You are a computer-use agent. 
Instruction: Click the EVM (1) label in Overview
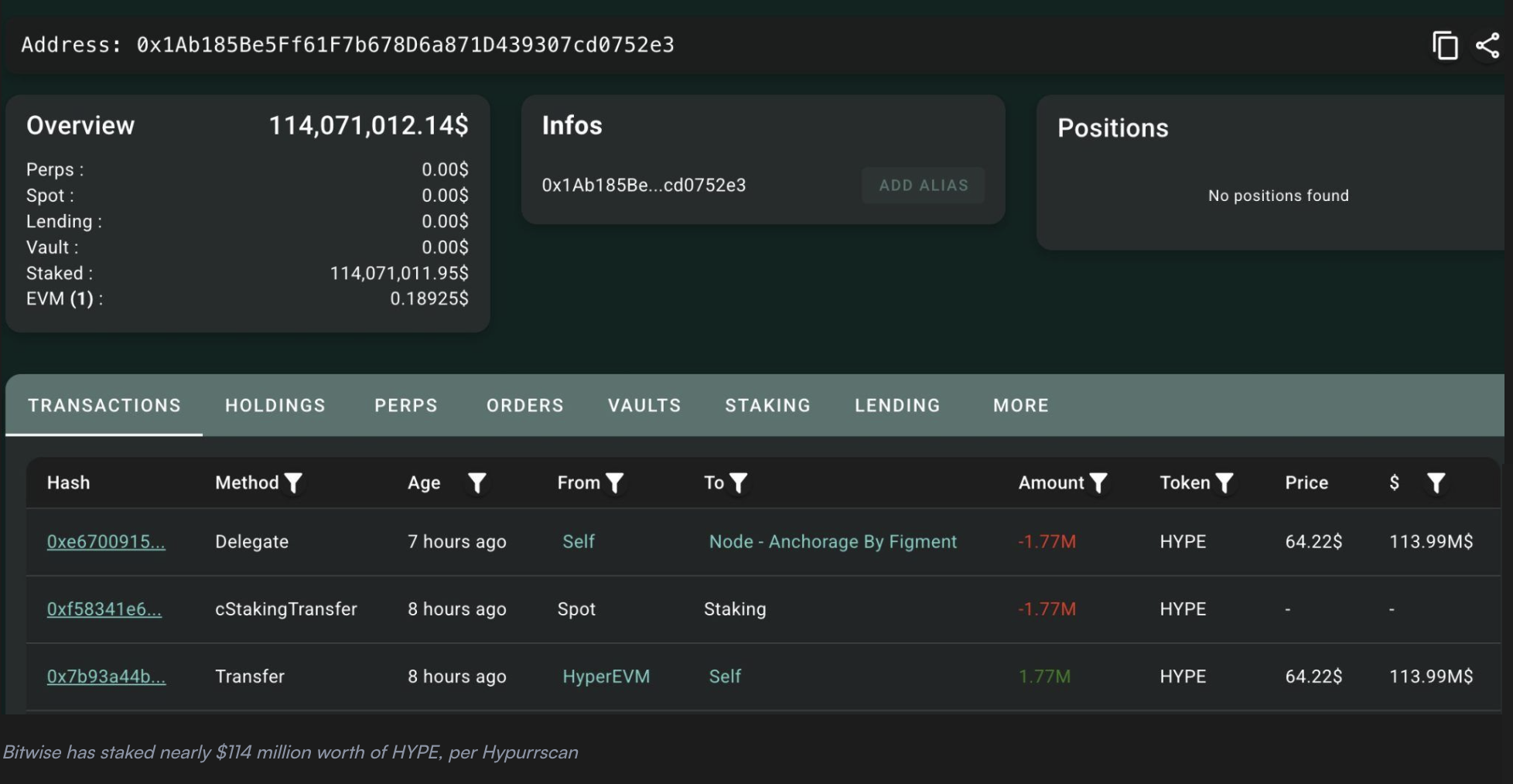click(x=64, y=298)
